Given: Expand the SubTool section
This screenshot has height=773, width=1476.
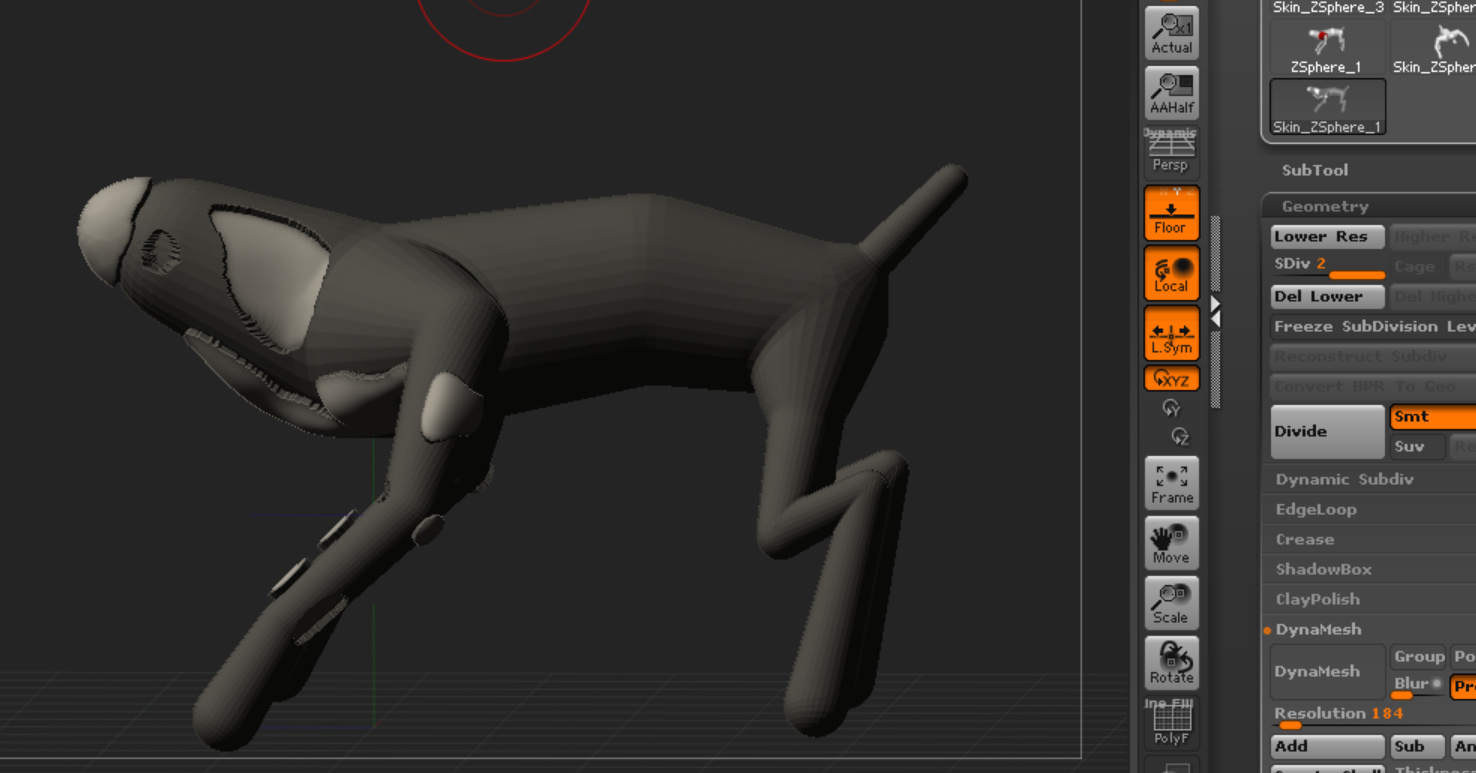Looking at the screenshot, I should [1315, 170].
